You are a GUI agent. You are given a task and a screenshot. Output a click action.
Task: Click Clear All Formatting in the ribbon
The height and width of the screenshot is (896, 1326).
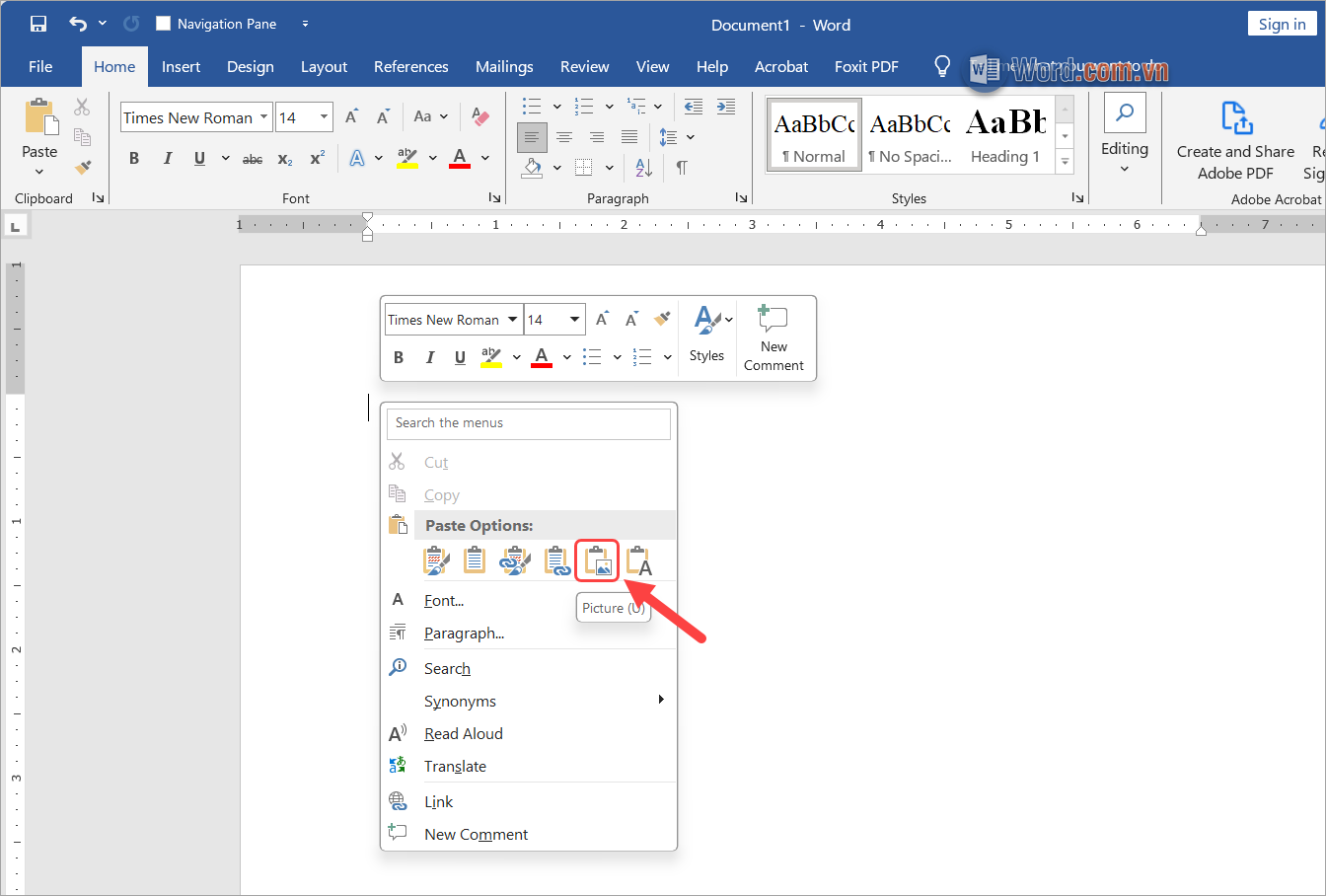(480, 116)
